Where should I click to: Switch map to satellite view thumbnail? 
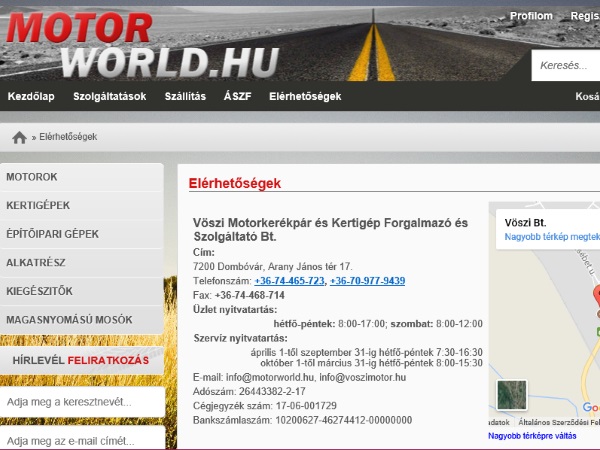(512, 395)
